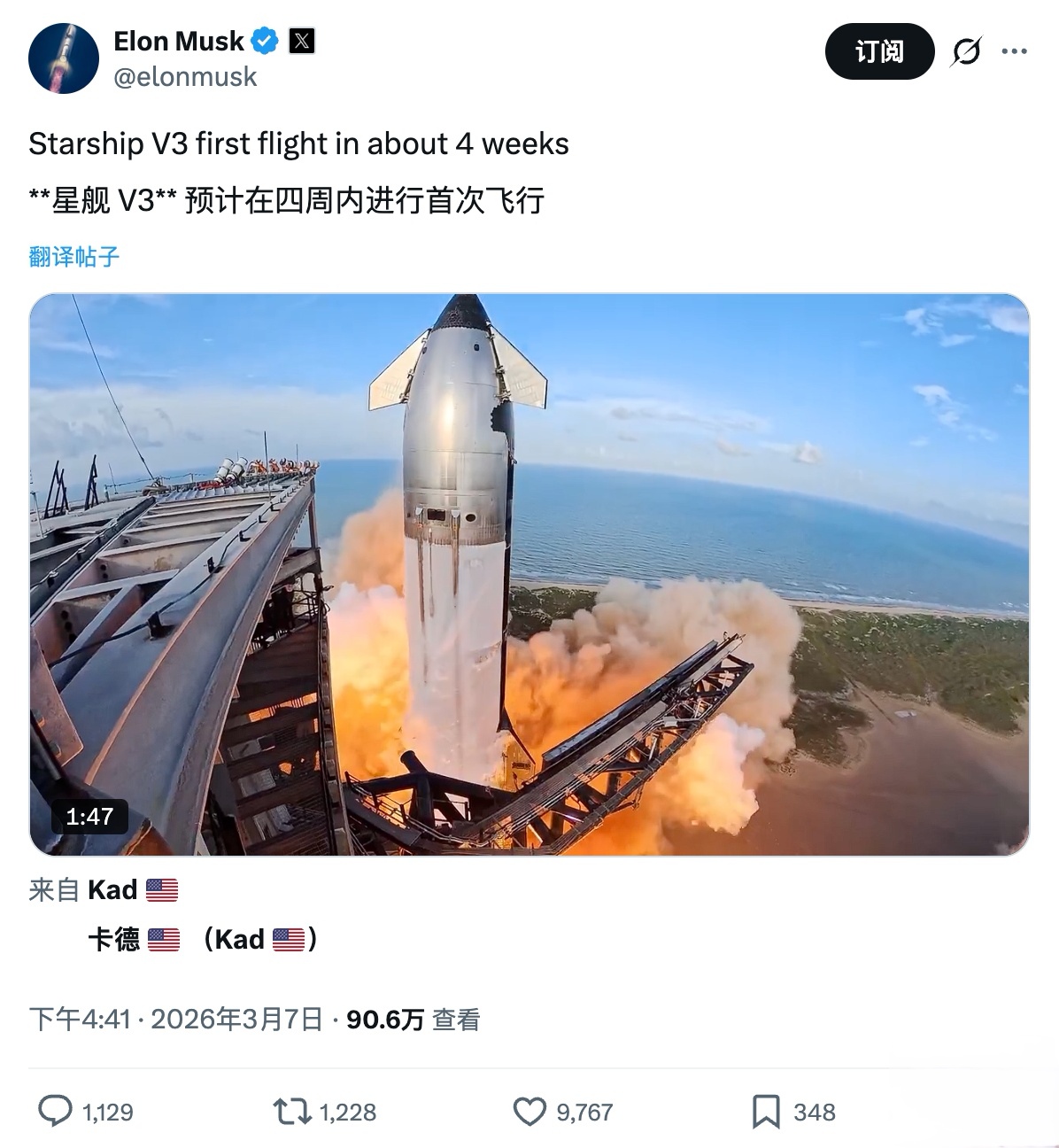Image resolution: width=1059 pixels, height=1148 pixels.
Task: Open the @elonmusk handle link
Action: tap(185, 77)
